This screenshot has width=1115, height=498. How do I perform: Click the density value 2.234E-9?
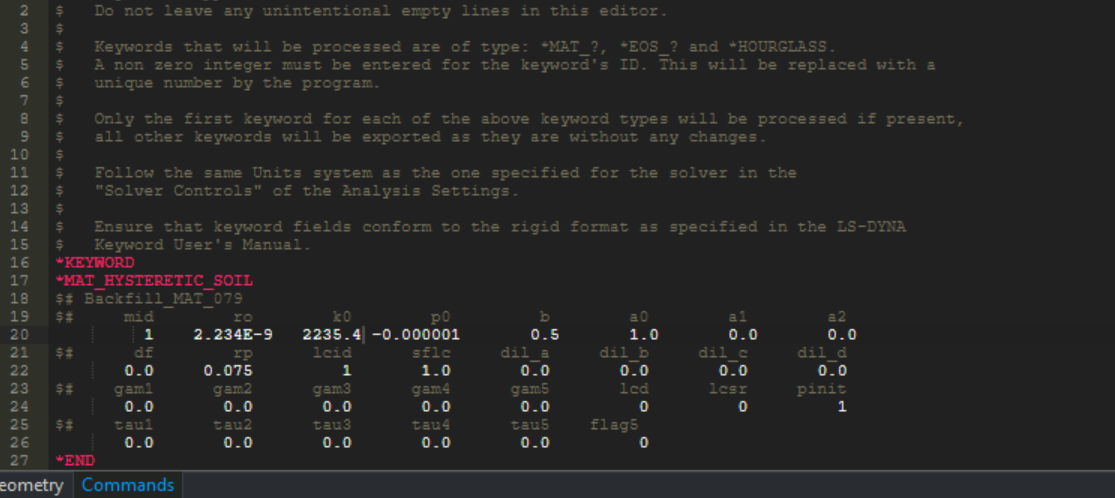233,334
